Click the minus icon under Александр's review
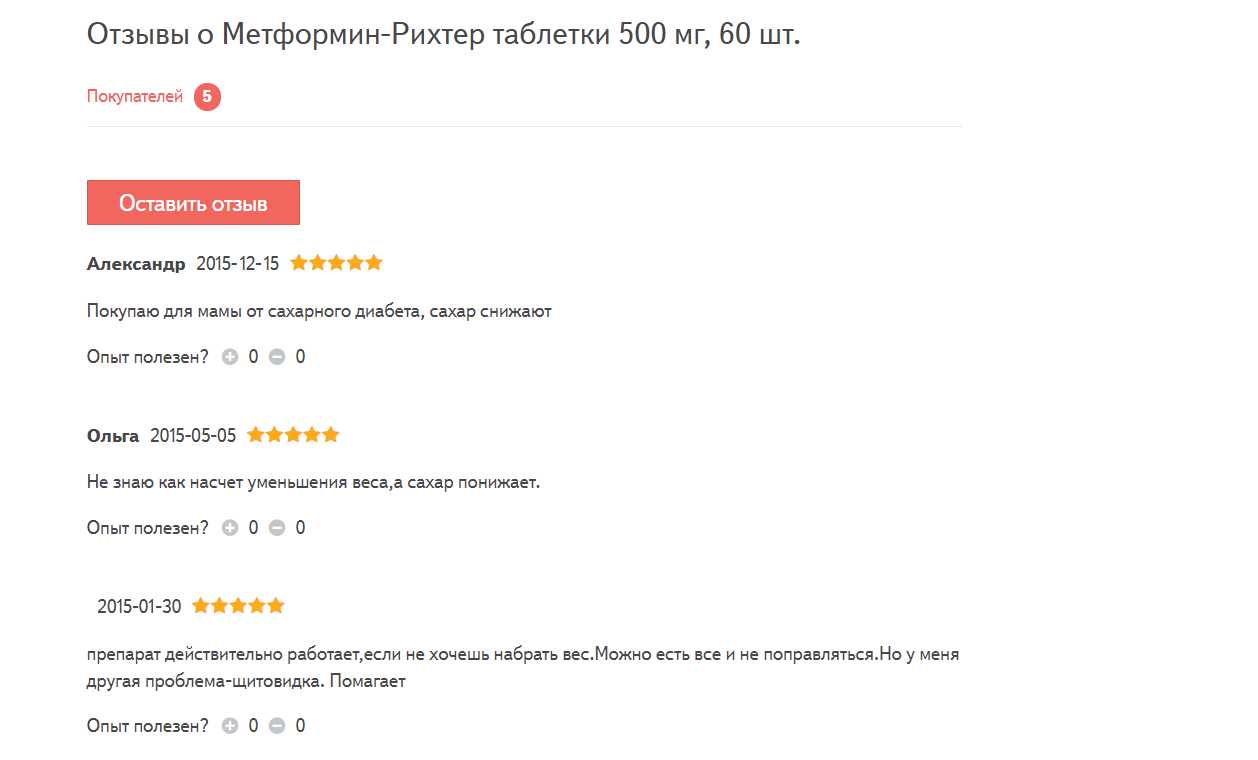Screen dimensions: 1258x760 (277, 357)
